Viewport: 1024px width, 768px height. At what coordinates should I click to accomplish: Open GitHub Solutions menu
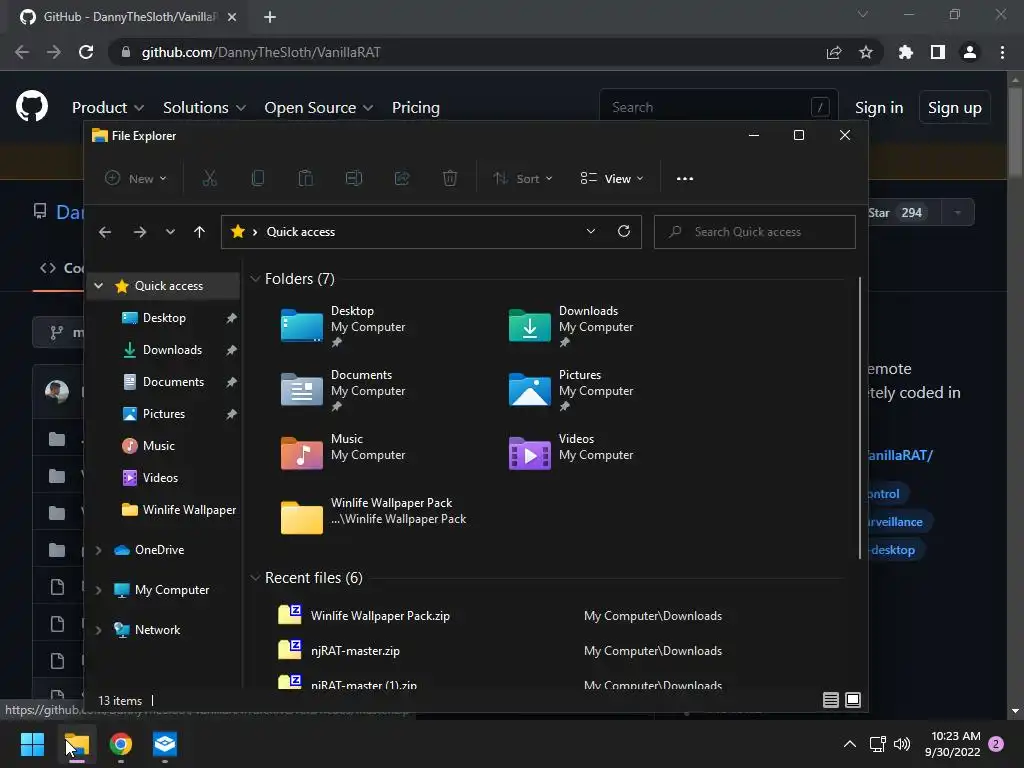[x=204, y=107]
